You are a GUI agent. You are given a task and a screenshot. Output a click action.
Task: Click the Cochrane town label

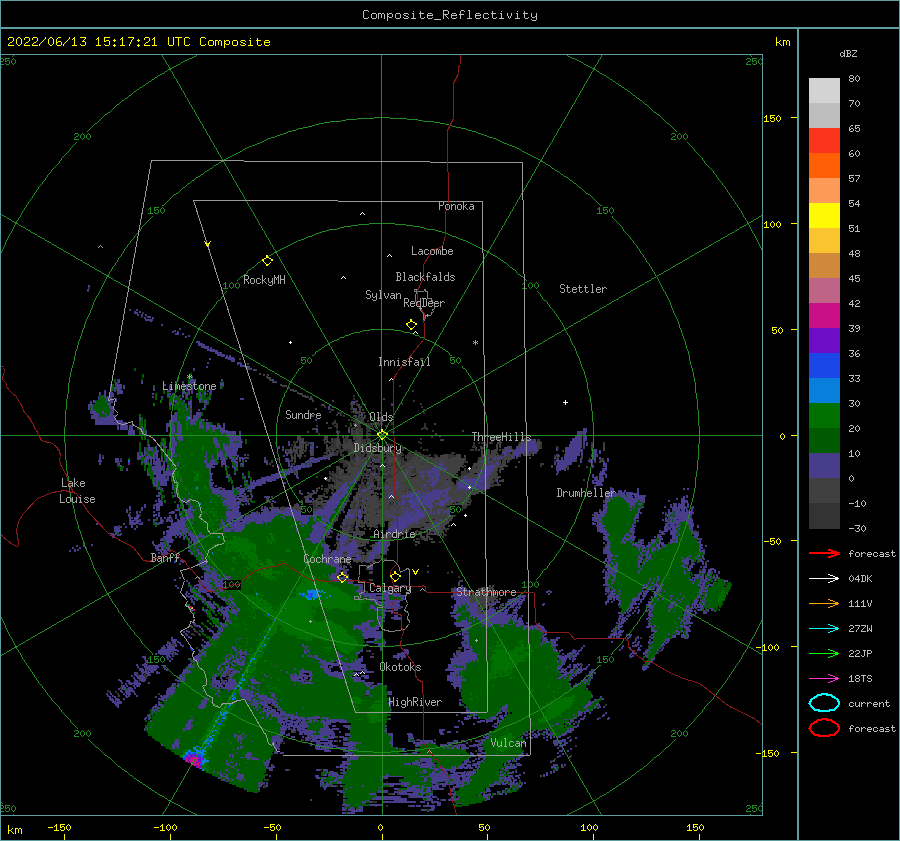coord(327,559)
